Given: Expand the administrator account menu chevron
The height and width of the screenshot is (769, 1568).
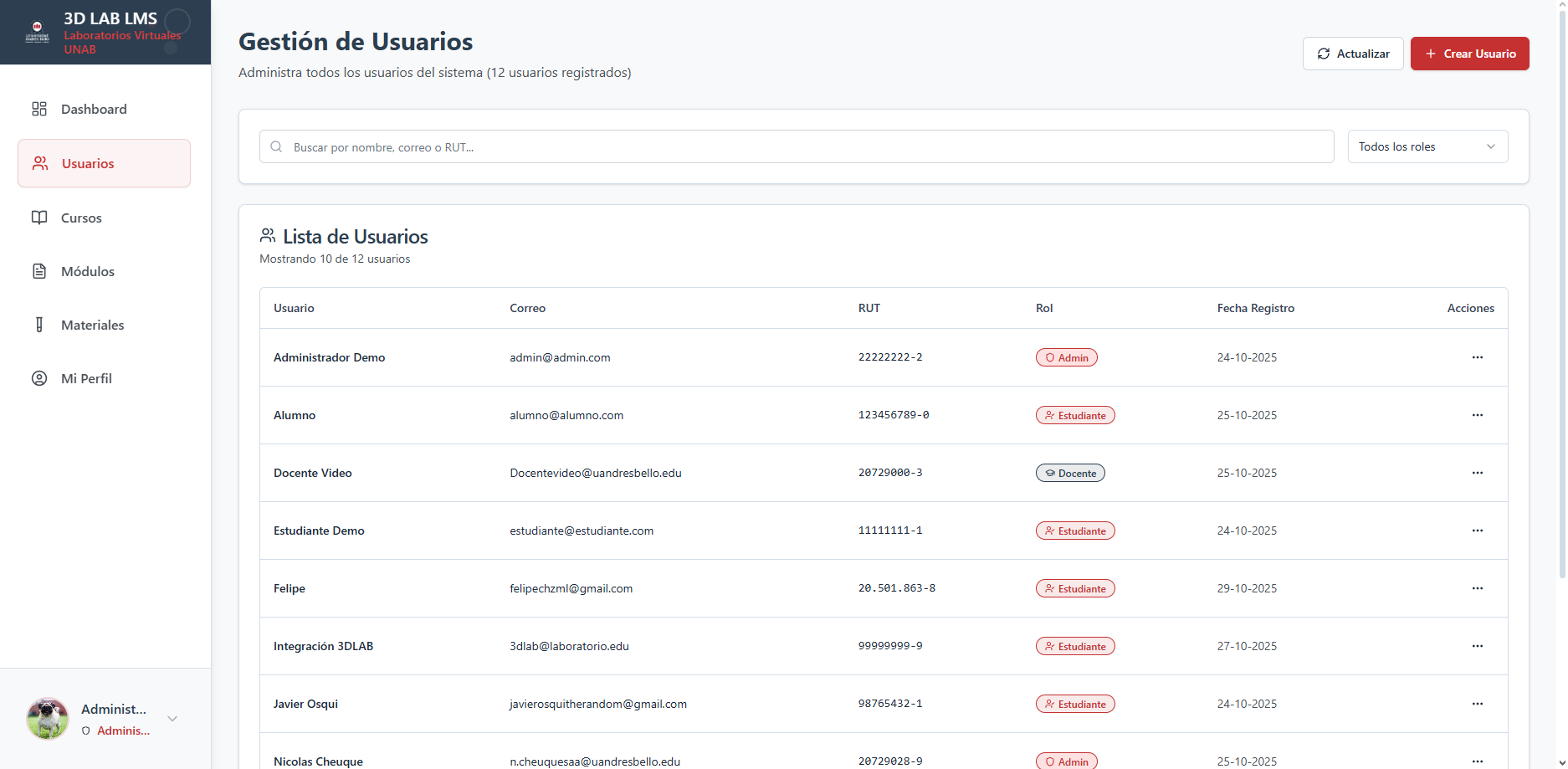Looking at the screenshot, I should pos(172,719).
